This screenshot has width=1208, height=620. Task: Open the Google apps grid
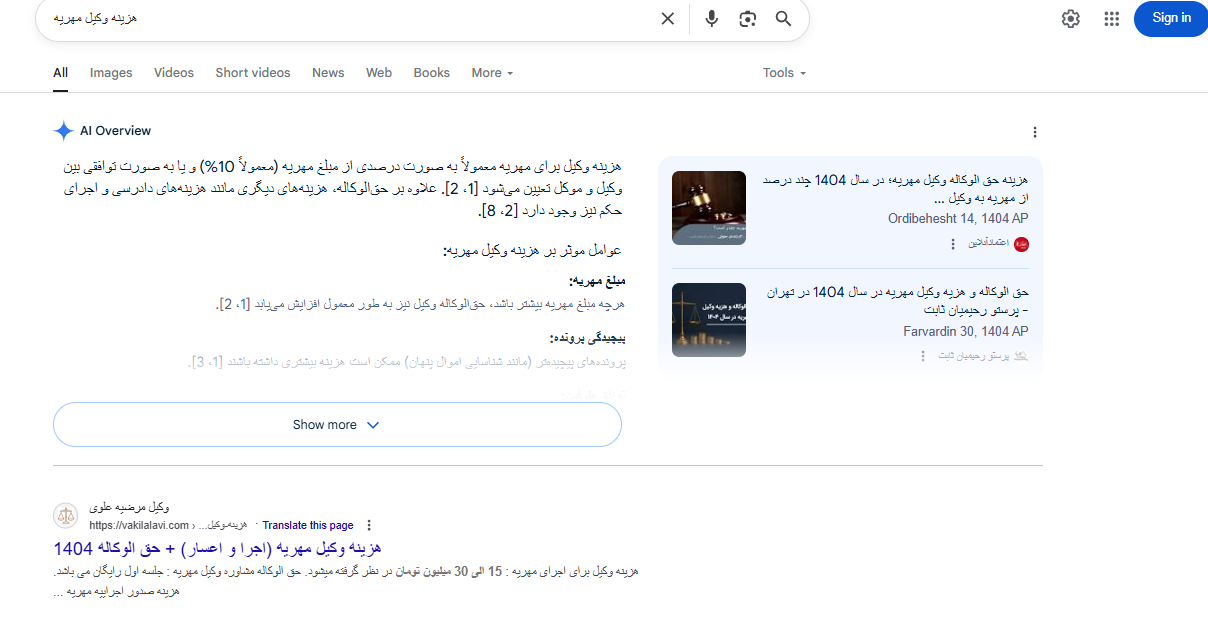point(1112,18)
